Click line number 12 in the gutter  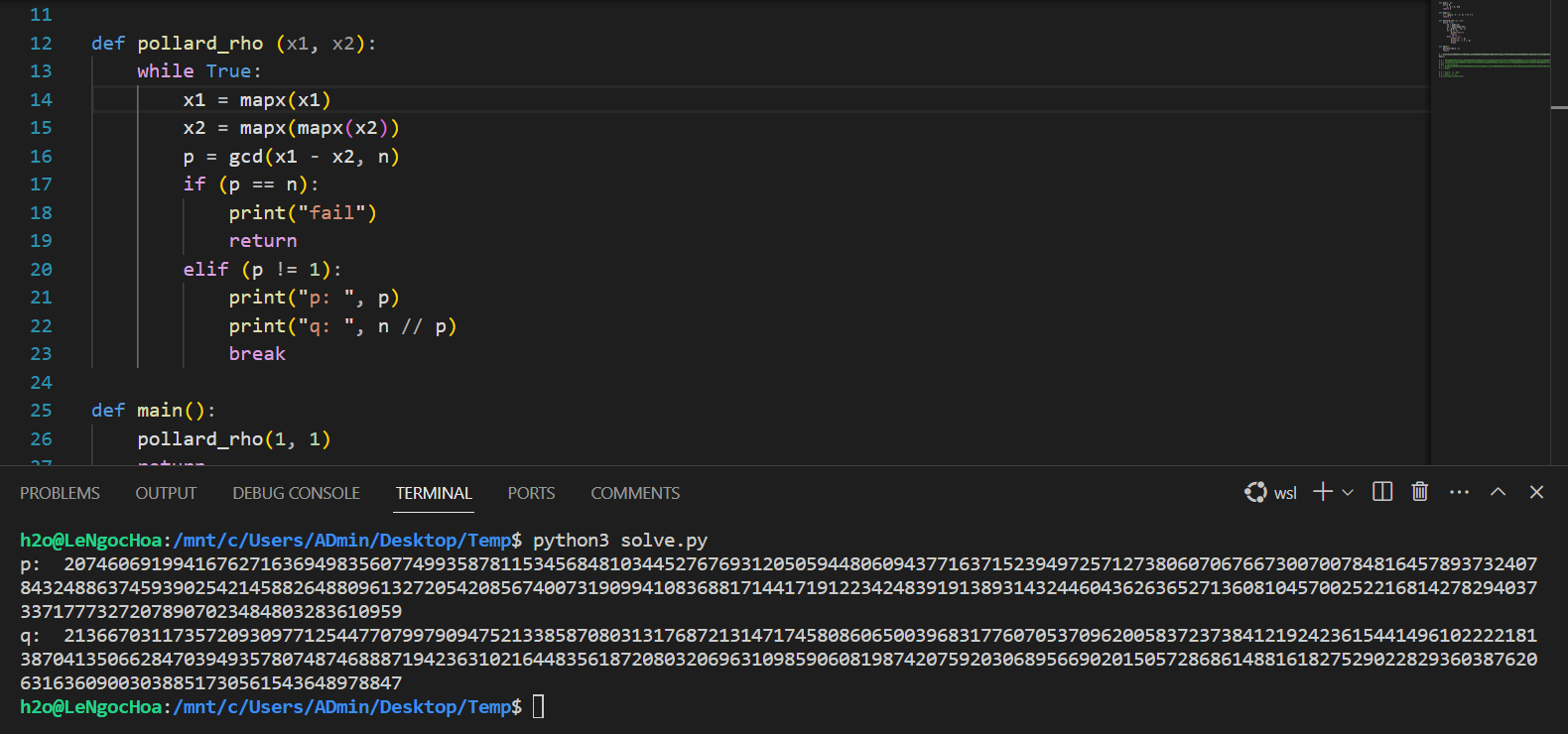[x=41, y=44]
